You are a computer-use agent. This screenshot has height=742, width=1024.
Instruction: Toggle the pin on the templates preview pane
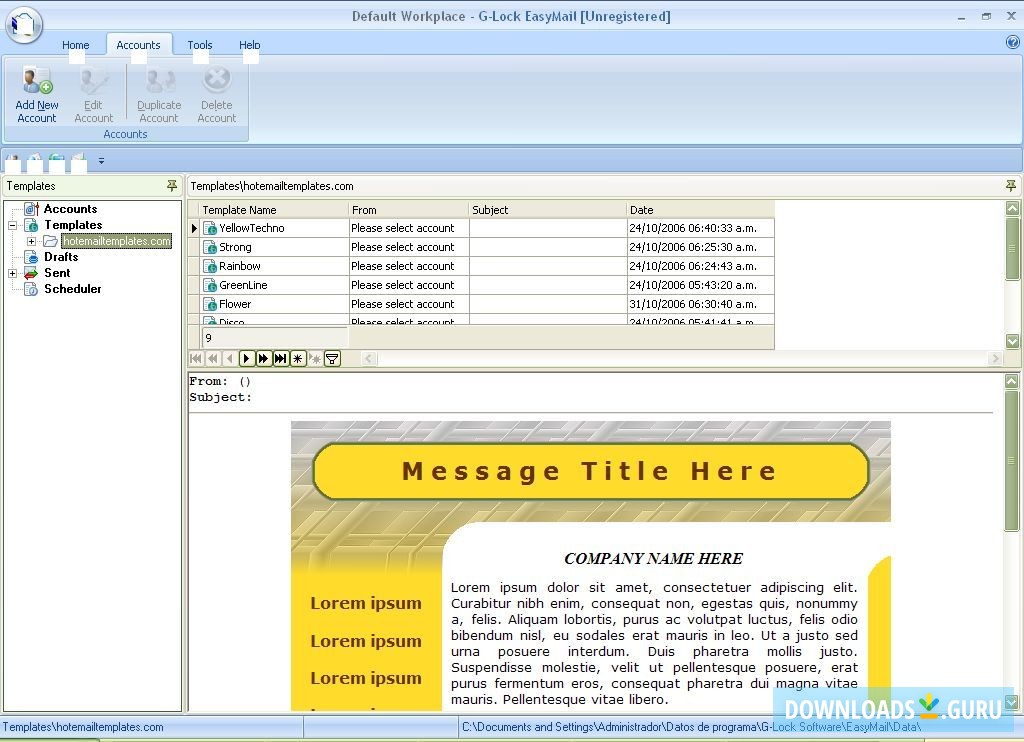point(1011,185)
